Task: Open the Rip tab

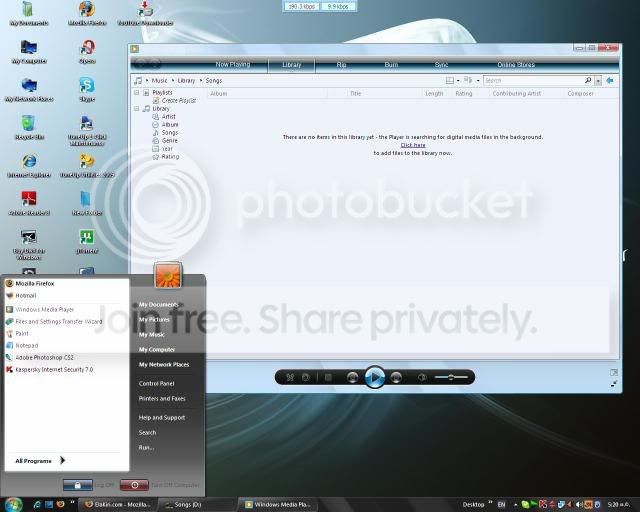Action: [341, 65]
